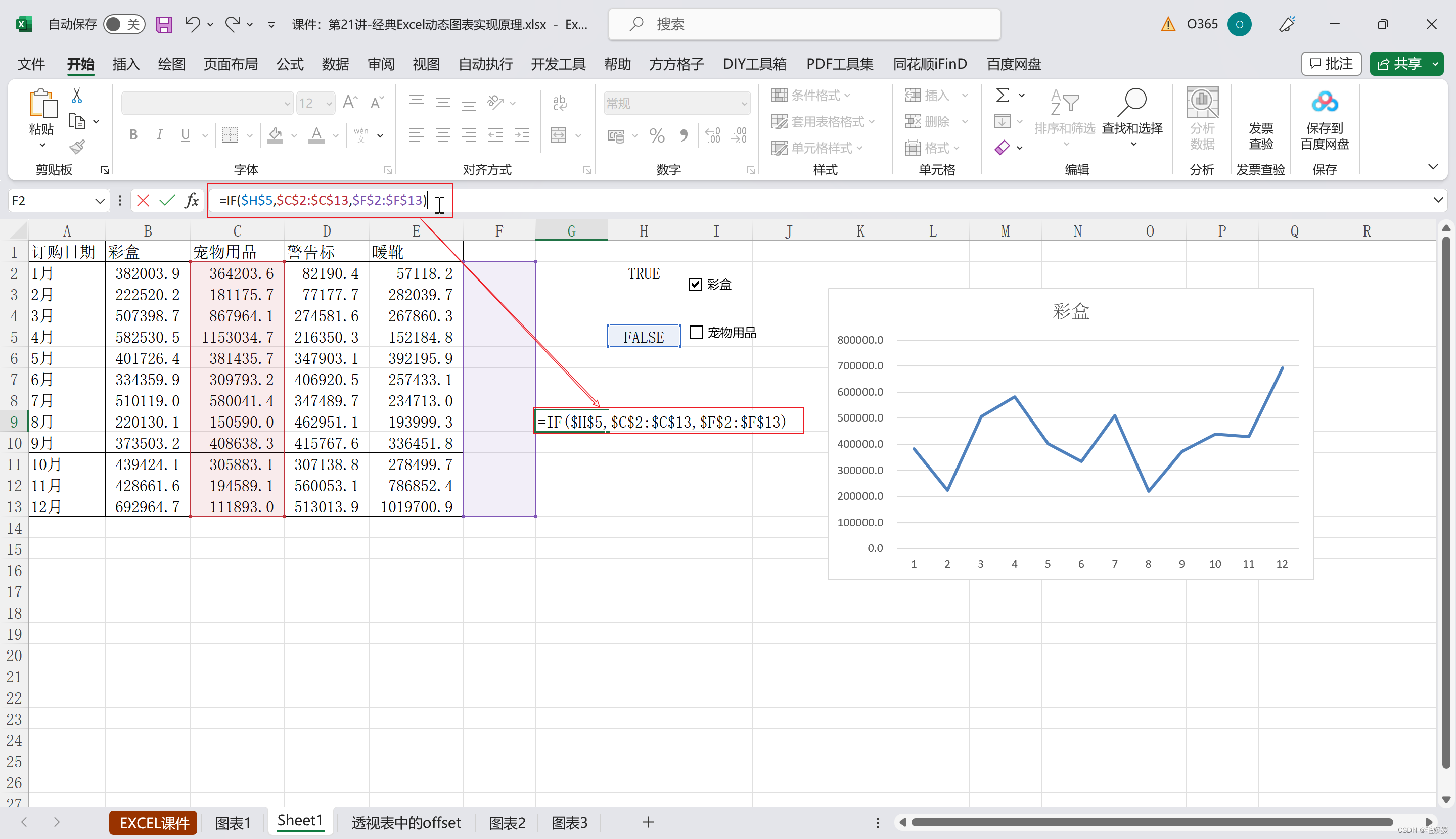Click the Insert Function fx icon
This screenshot has height=839, width=1456.
pos(192,201)
